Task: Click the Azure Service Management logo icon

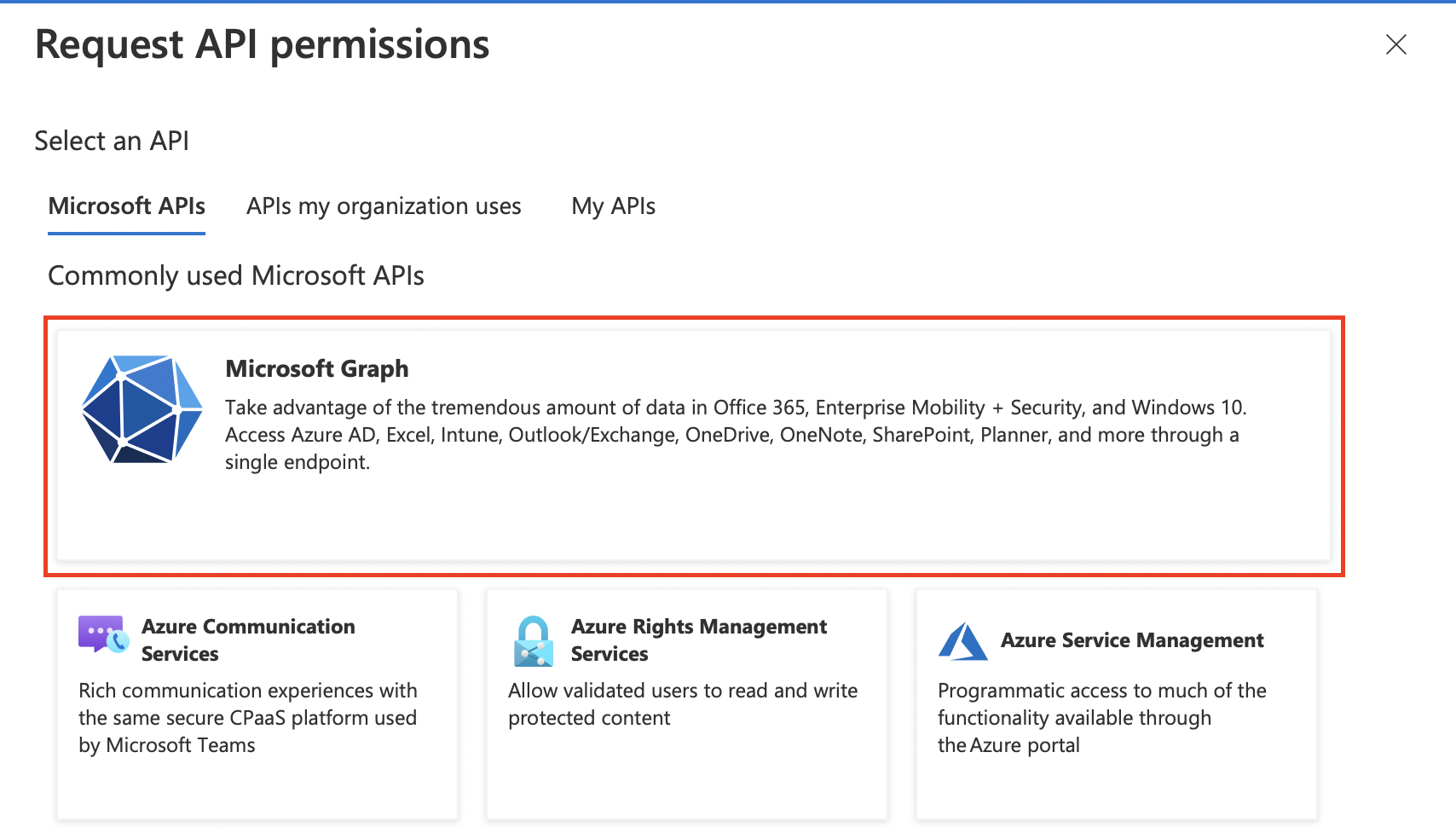Action: [962, 641]
